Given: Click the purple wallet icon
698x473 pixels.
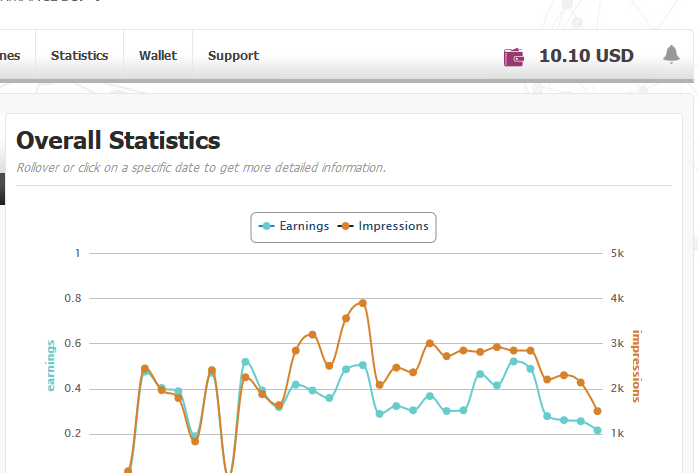Looking at the screenshot, I should pos(513,57).
